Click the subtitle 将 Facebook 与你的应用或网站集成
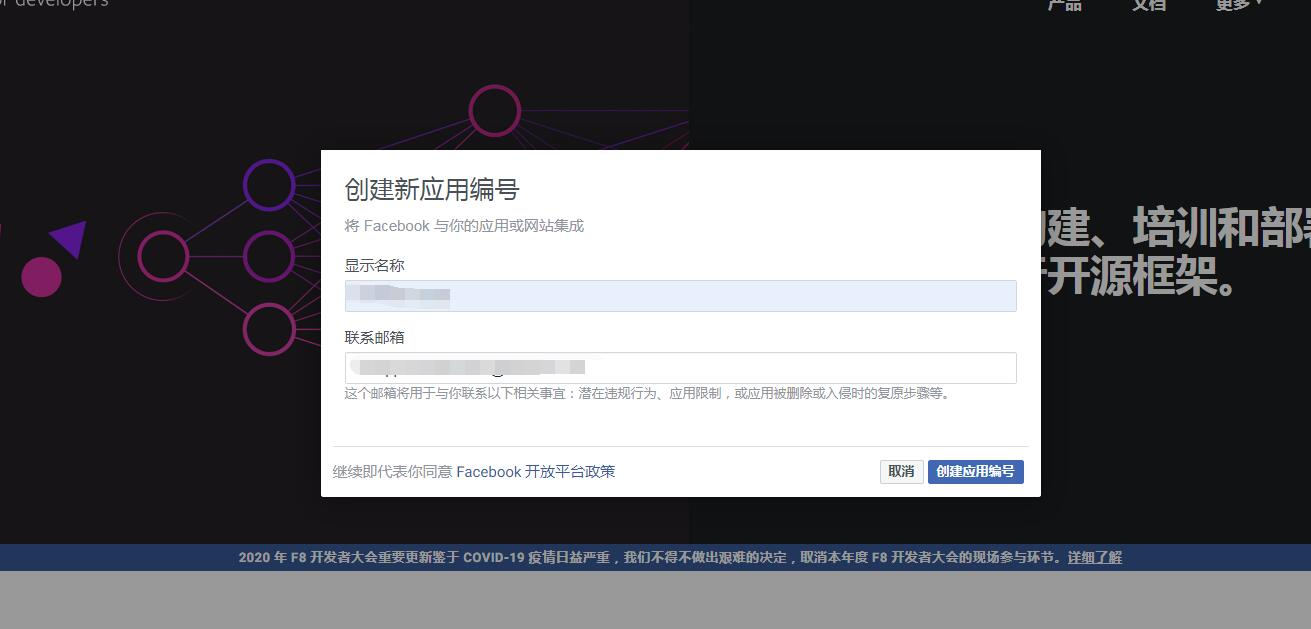1311x629 pixels. (464, 226)
